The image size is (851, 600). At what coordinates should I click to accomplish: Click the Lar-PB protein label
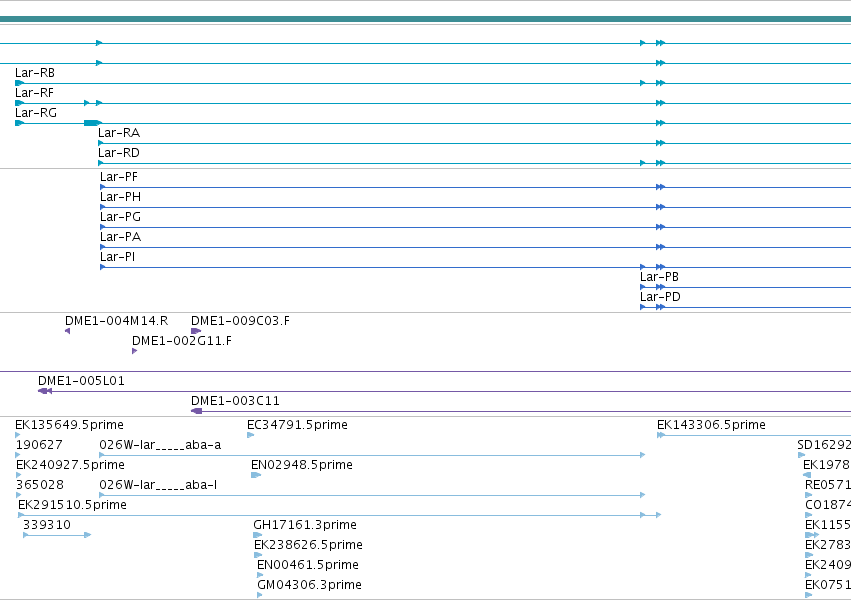coord(659,277)
